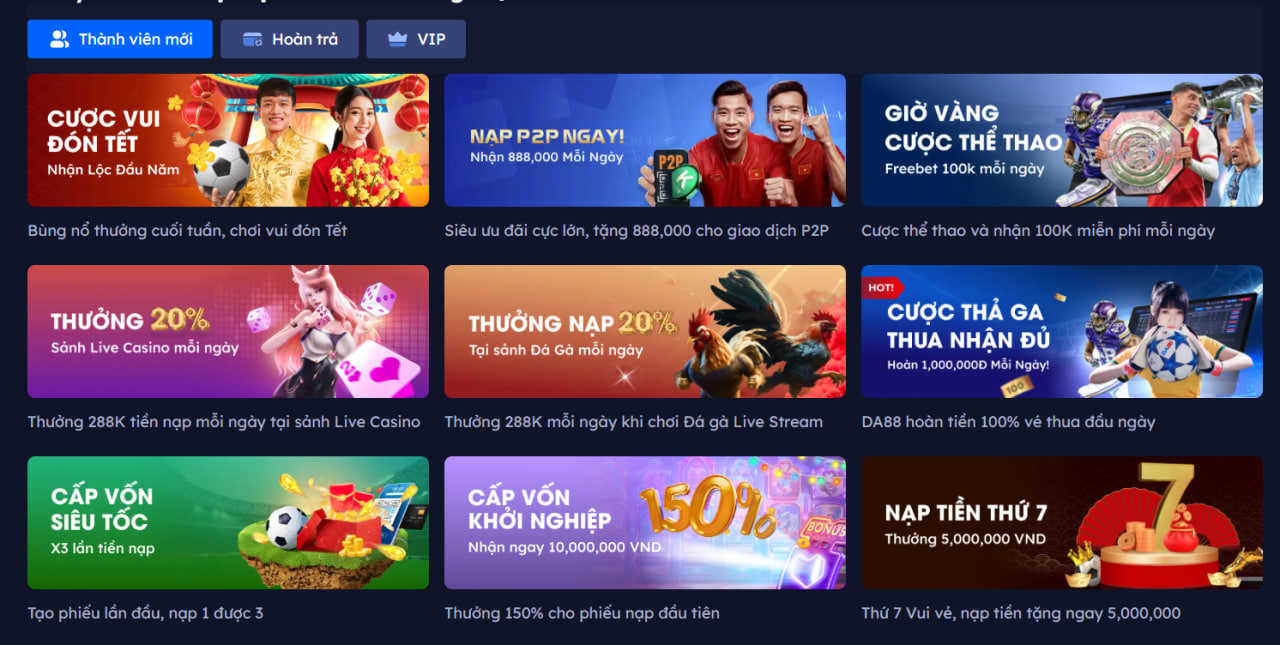The height and width of the screenshot is (645, 1280).
Task: Open the Nạp Tiền Thứ 7 banner
Action: [1062, 523]
